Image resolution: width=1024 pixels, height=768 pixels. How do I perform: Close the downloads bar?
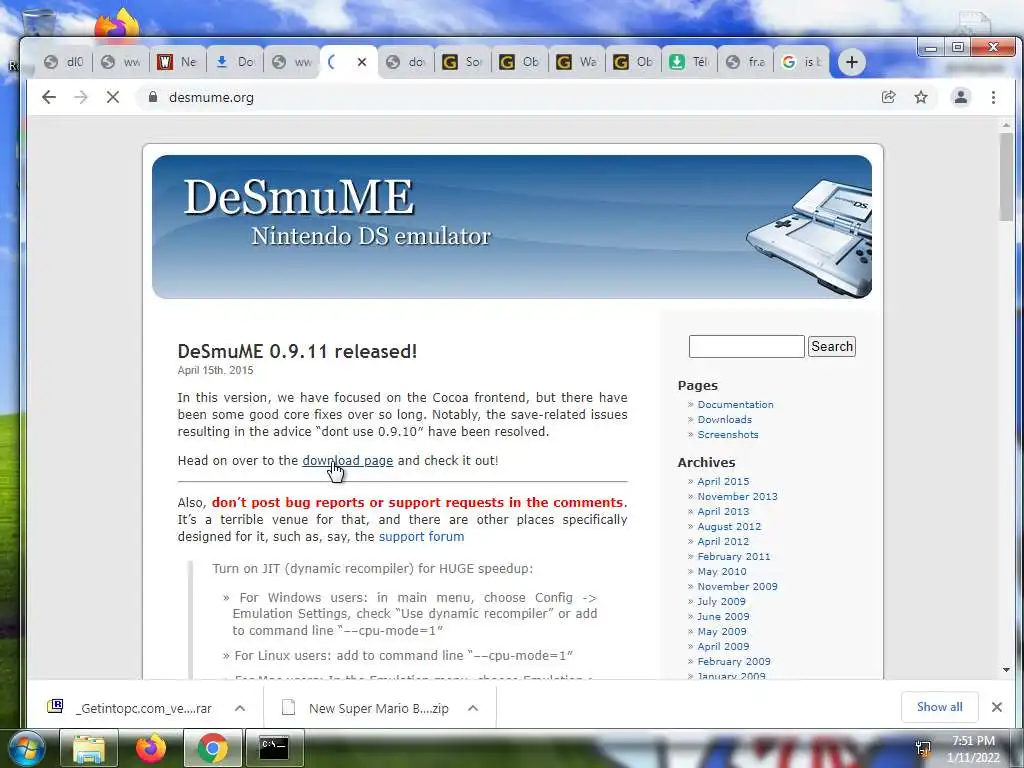pos(997,707)
